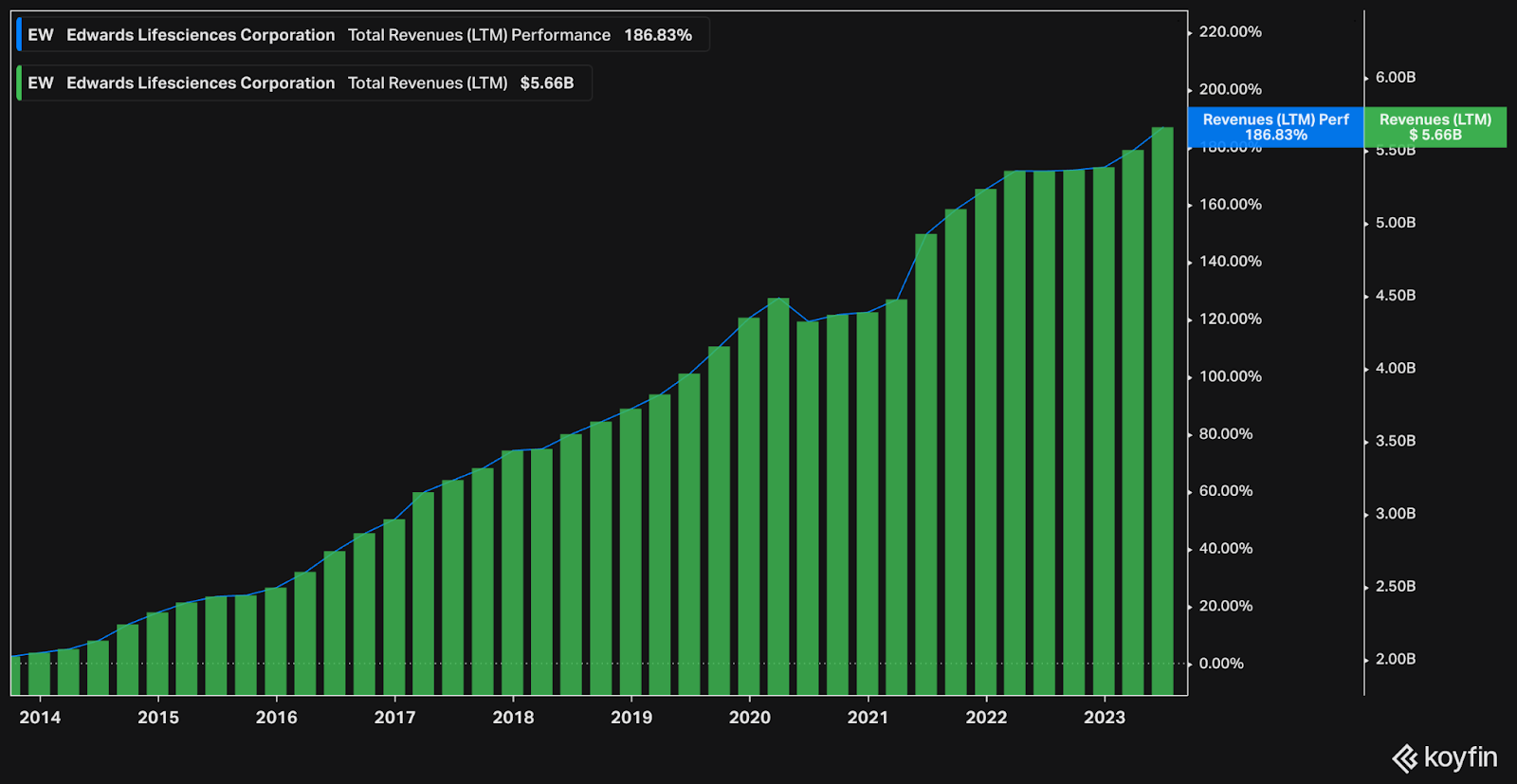The width and height of the screenshot is (1517, 784).
Task: Click the 0.00% axis value
Action: coord(1221,664)
